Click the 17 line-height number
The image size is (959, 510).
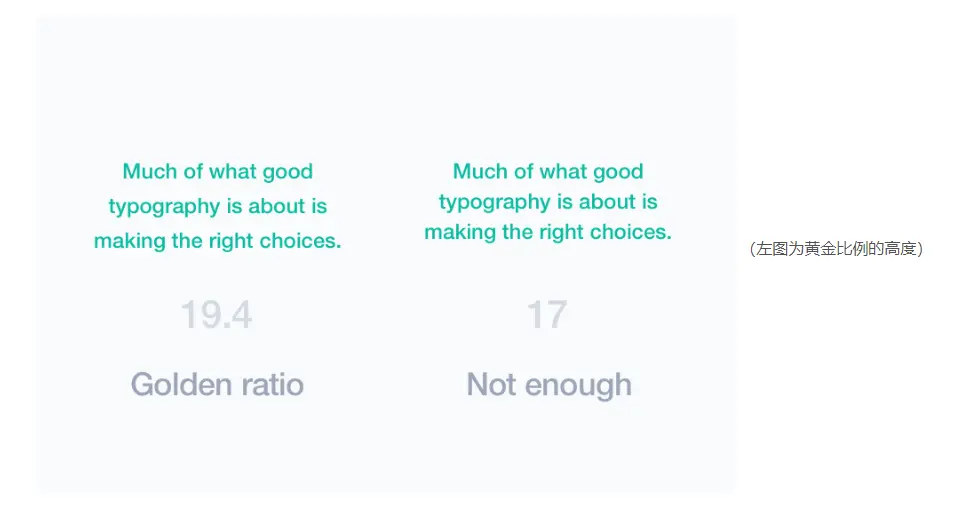[x=547, y=316]
